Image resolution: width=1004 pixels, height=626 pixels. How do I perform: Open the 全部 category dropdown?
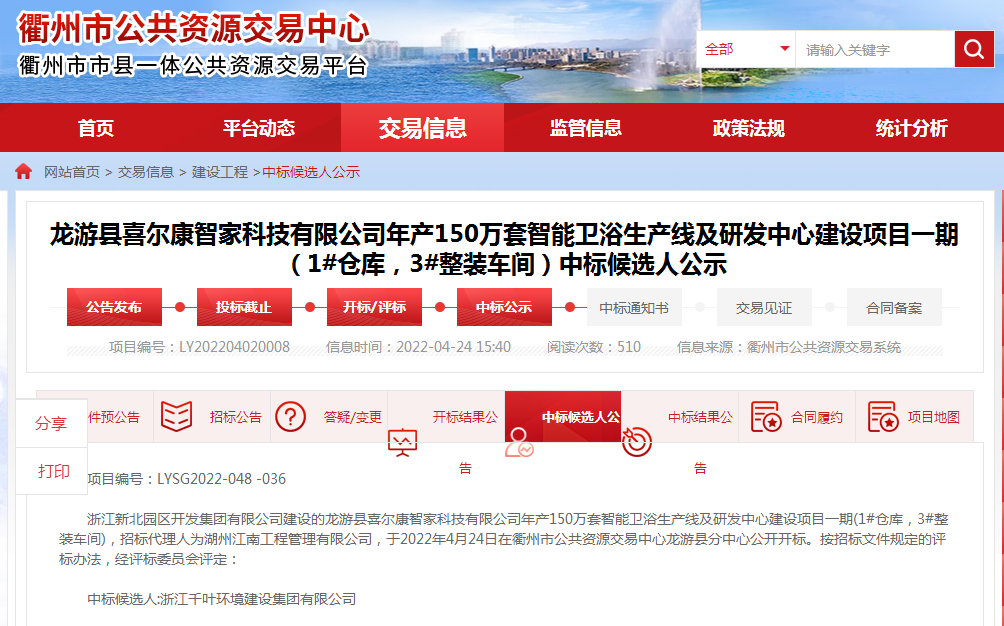[x=746, y=49]
